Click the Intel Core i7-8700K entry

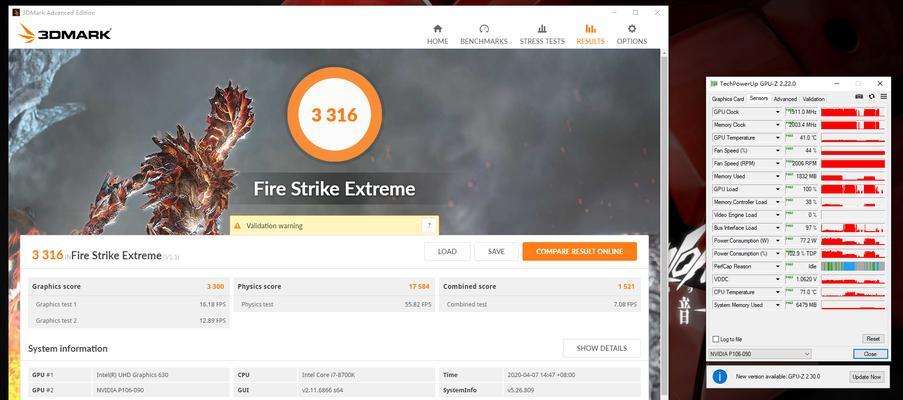pyautogui.click(x=327, y=375)
